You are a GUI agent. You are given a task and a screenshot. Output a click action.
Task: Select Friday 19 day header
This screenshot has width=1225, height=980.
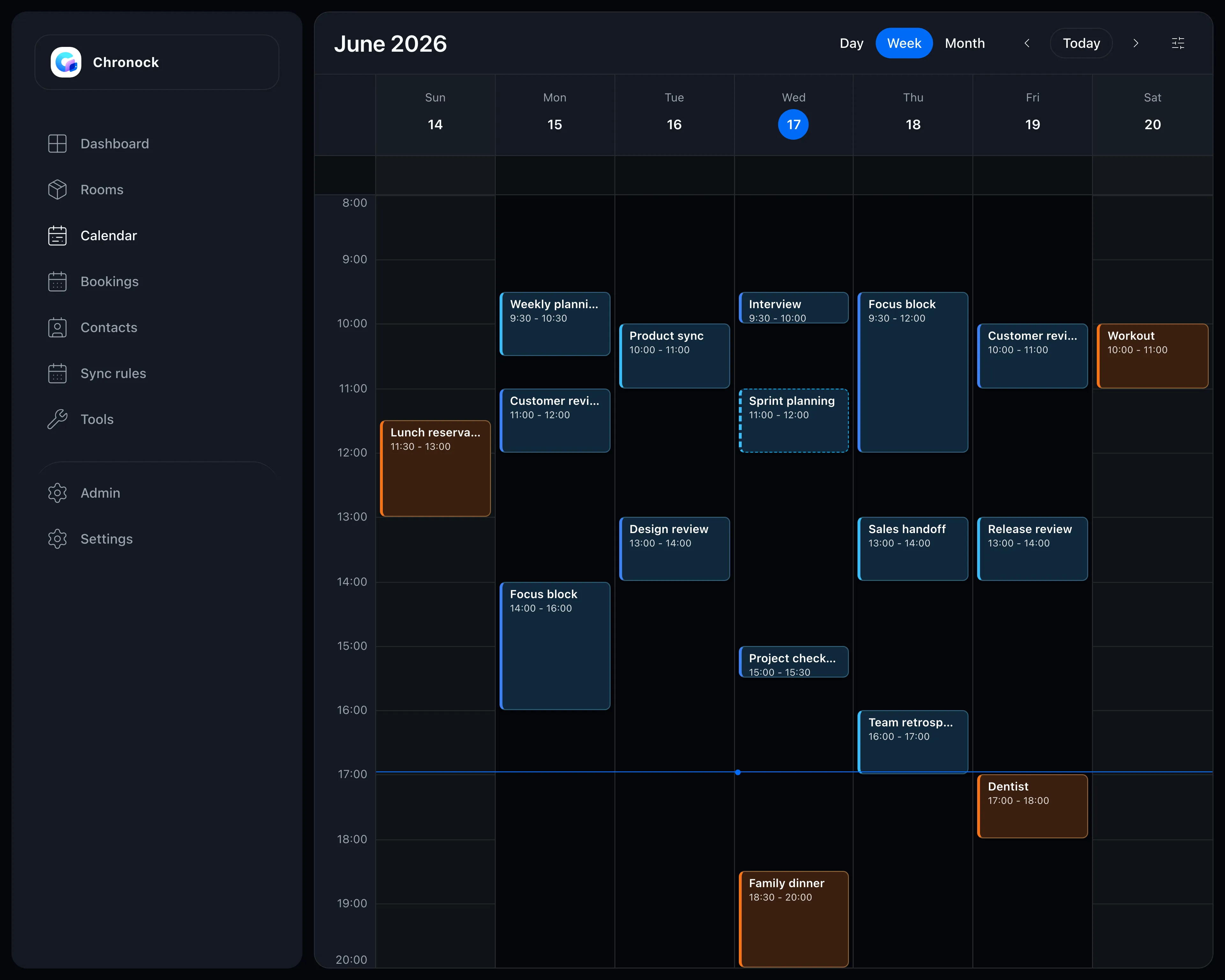tap(1032, 115)
